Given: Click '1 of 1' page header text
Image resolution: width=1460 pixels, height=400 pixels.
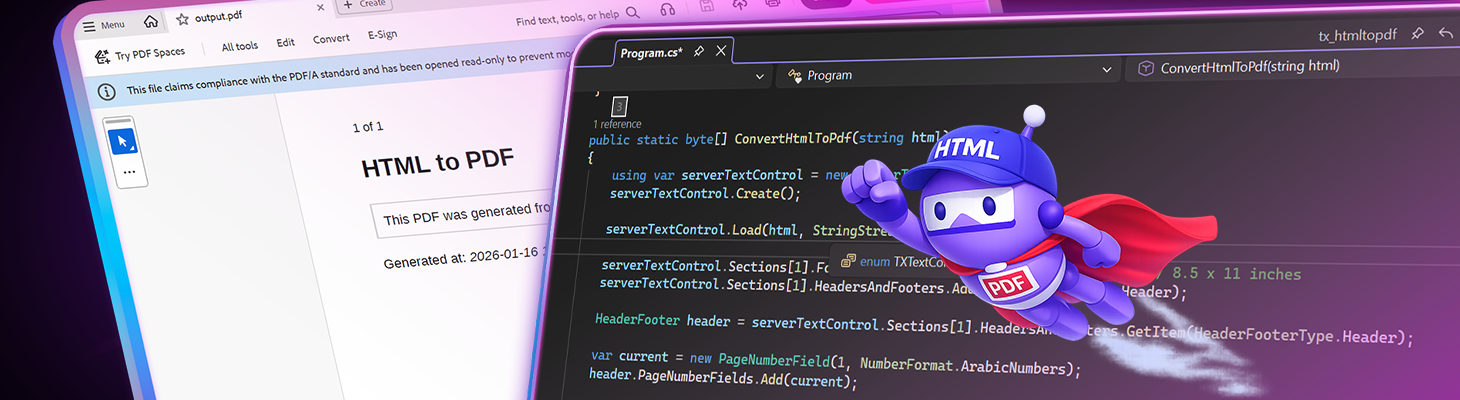Looking at the screenshot, I should click(368, 127).
